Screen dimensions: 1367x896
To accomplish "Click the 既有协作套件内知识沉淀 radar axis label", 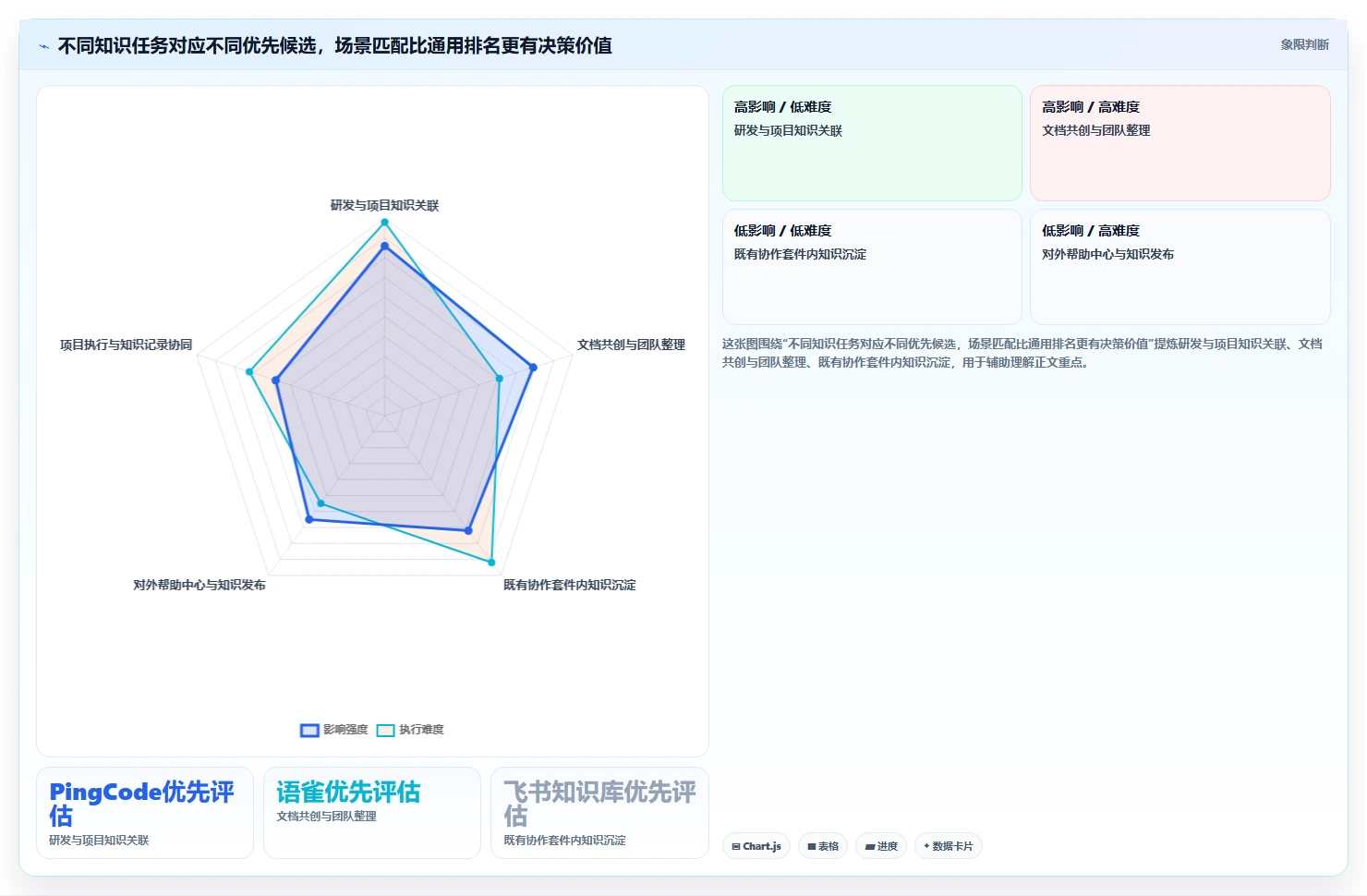I will click(x=569, y=585).
